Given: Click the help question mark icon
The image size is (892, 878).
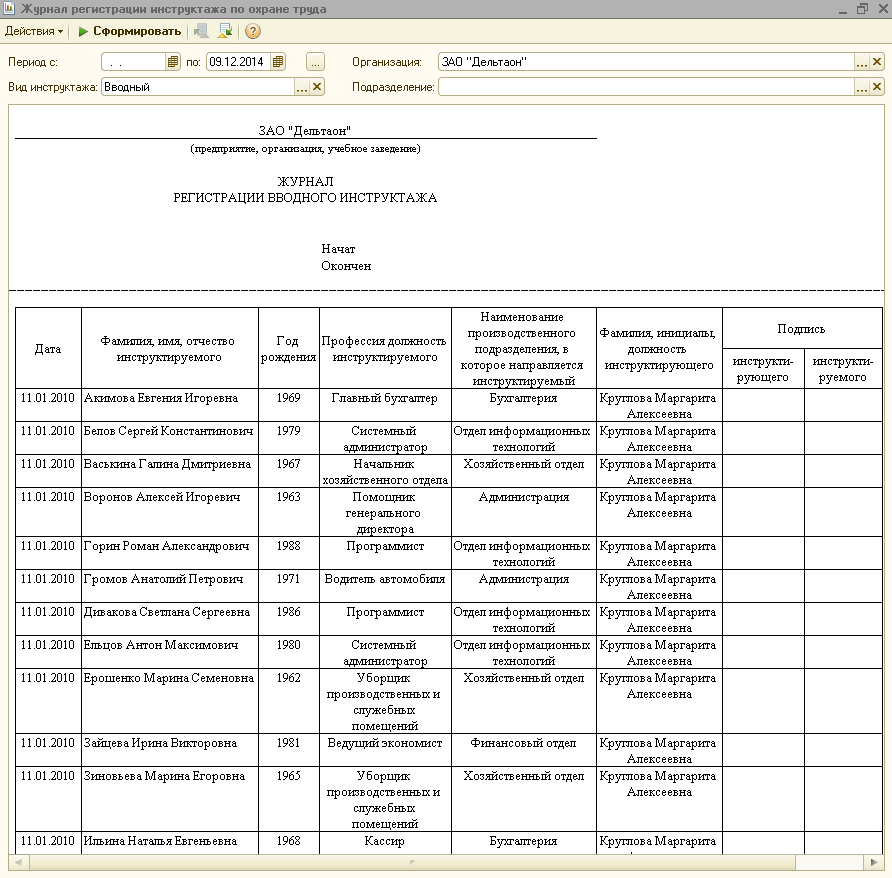Looking at the screenshot, I should [253, 31].
